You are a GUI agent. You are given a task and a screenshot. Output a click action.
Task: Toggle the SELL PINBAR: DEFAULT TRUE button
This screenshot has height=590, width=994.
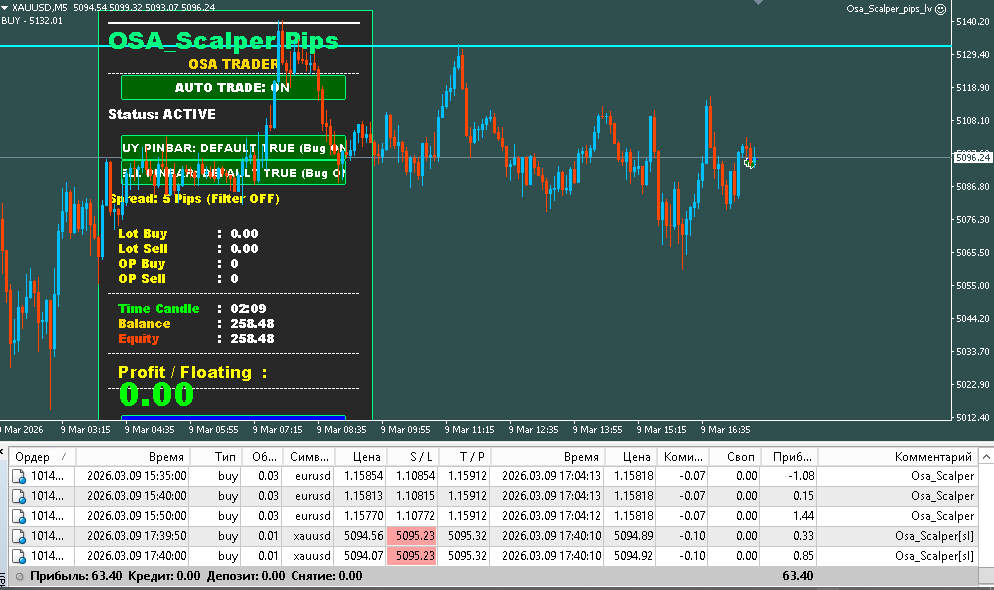point(233,172)
